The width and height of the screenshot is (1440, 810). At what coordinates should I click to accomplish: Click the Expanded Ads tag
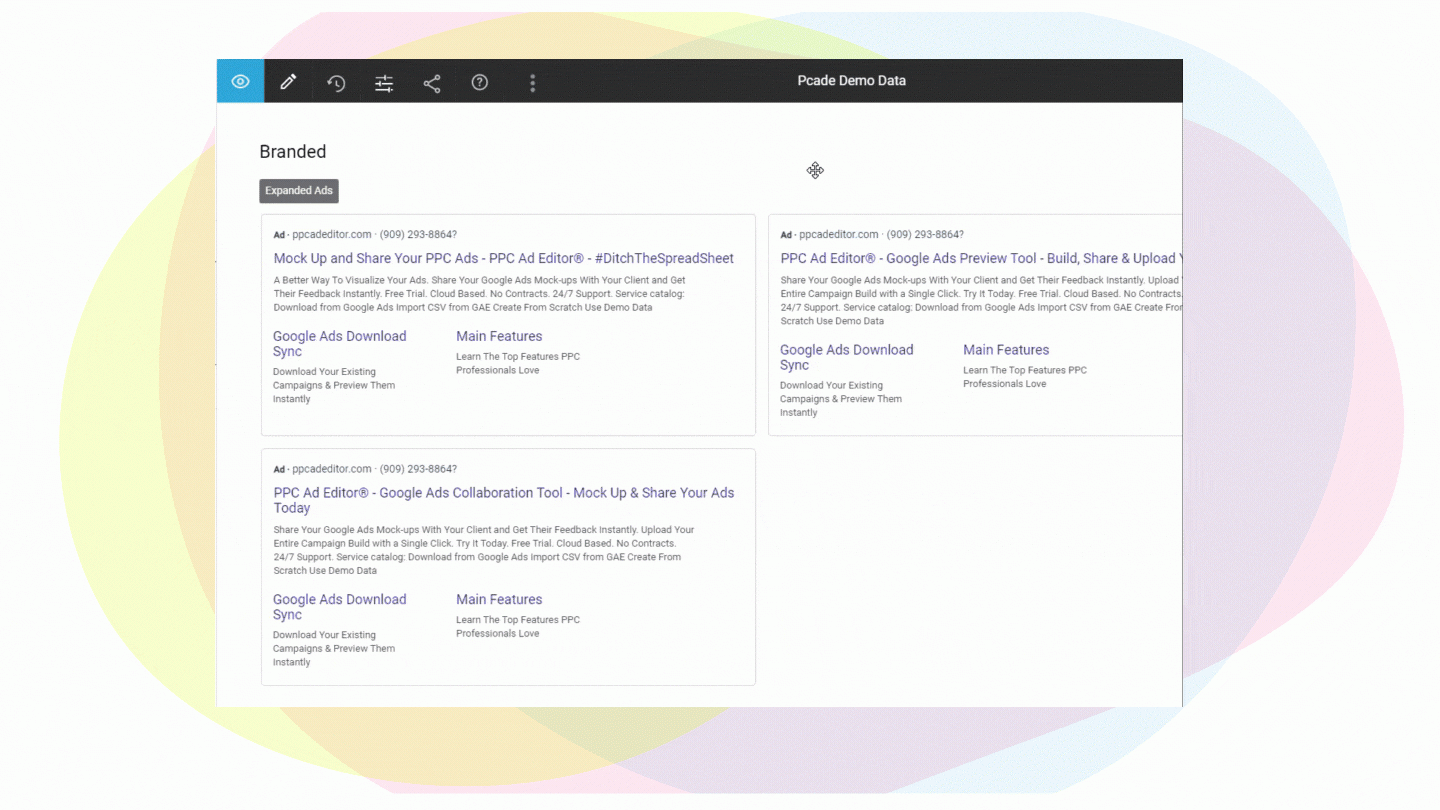tap(299, 191)
